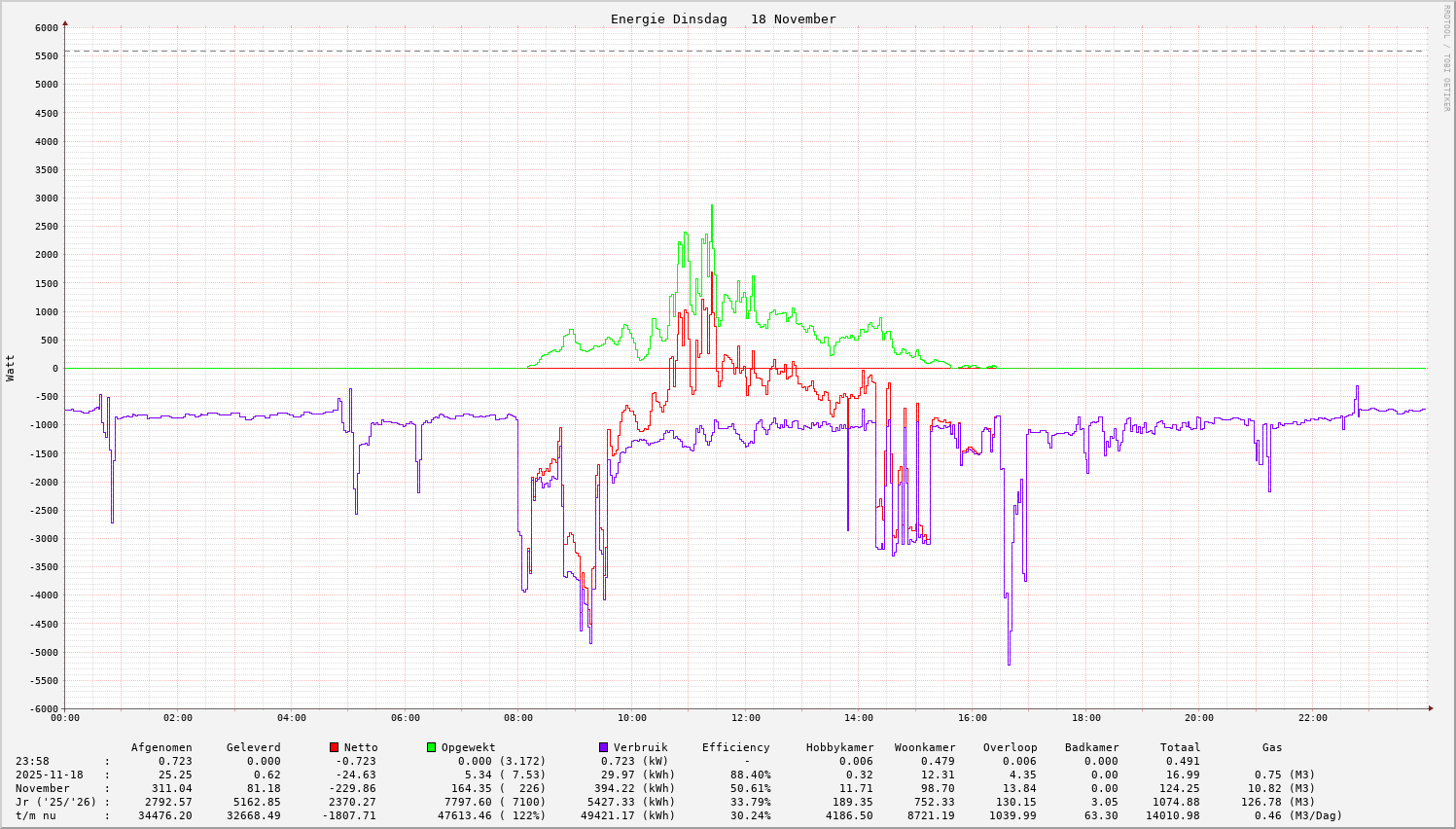Click the Afgenomen column header
This screenshot has height=829, width=1456.
161,748
